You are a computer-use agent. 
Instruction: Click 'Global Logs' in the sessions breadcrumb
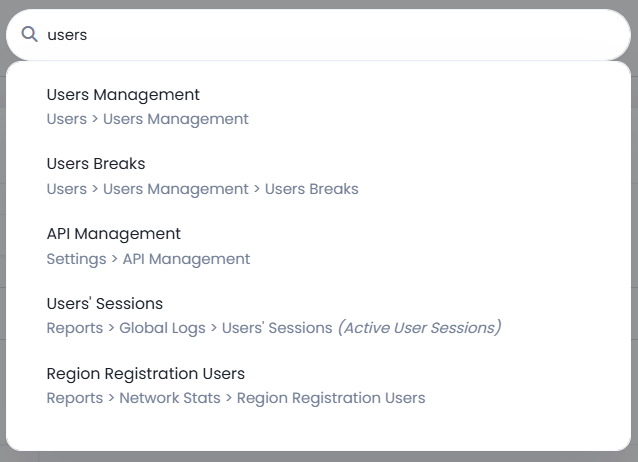point(162,328)
